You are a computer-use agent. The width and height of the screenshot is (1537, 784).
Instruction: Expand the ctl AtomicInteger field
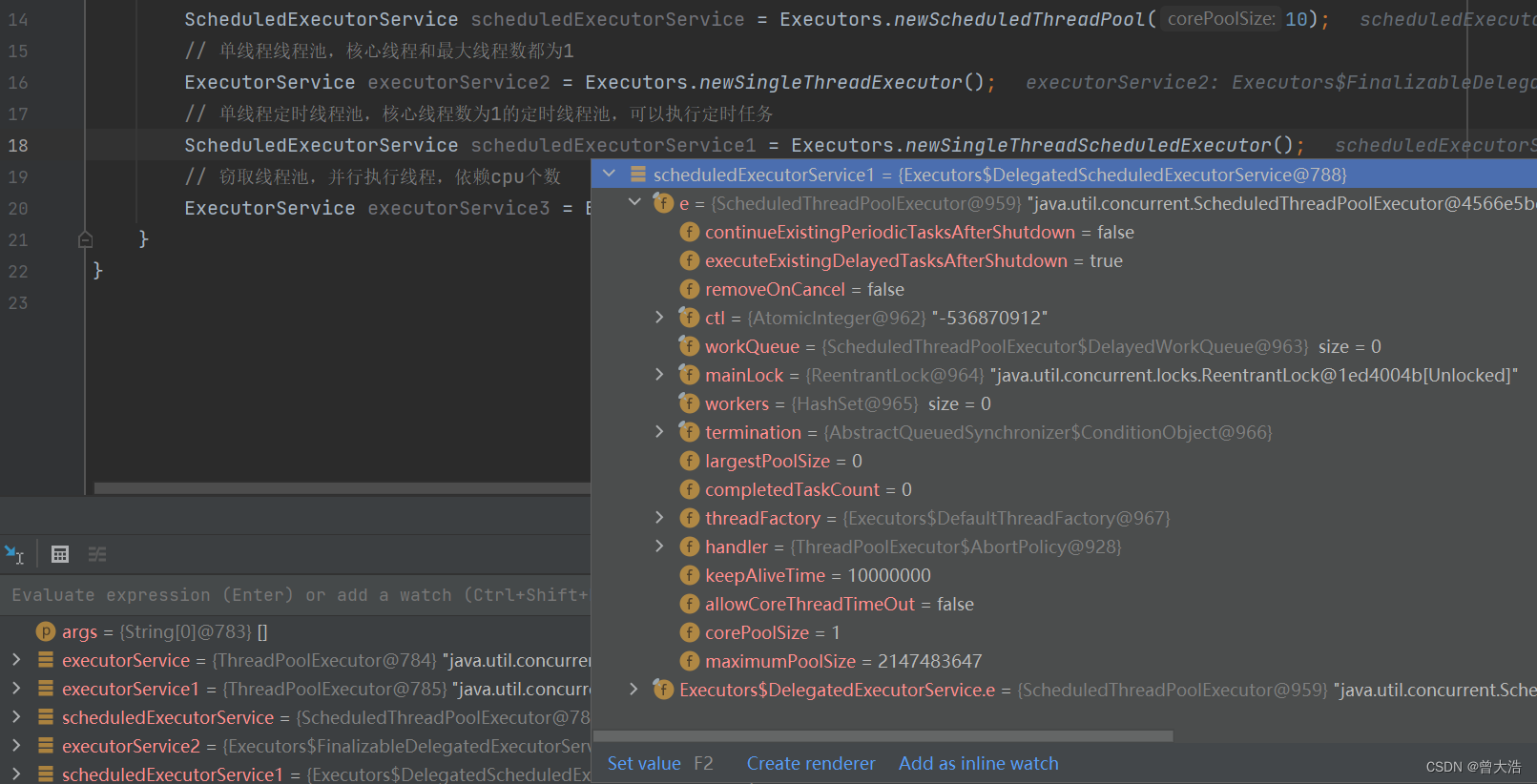659,318
